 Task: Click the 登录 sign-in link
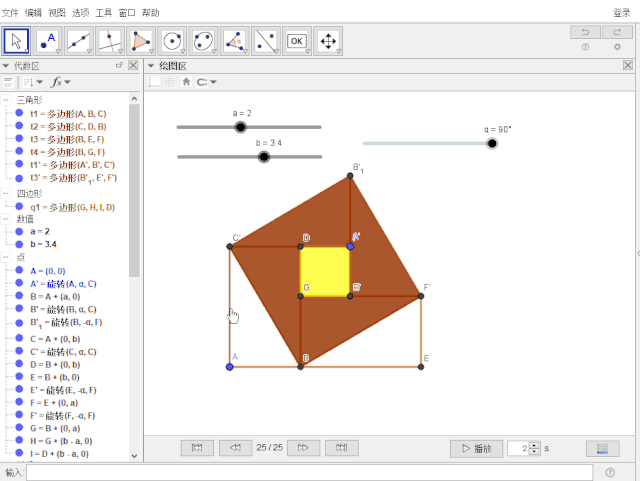point(622,13)
